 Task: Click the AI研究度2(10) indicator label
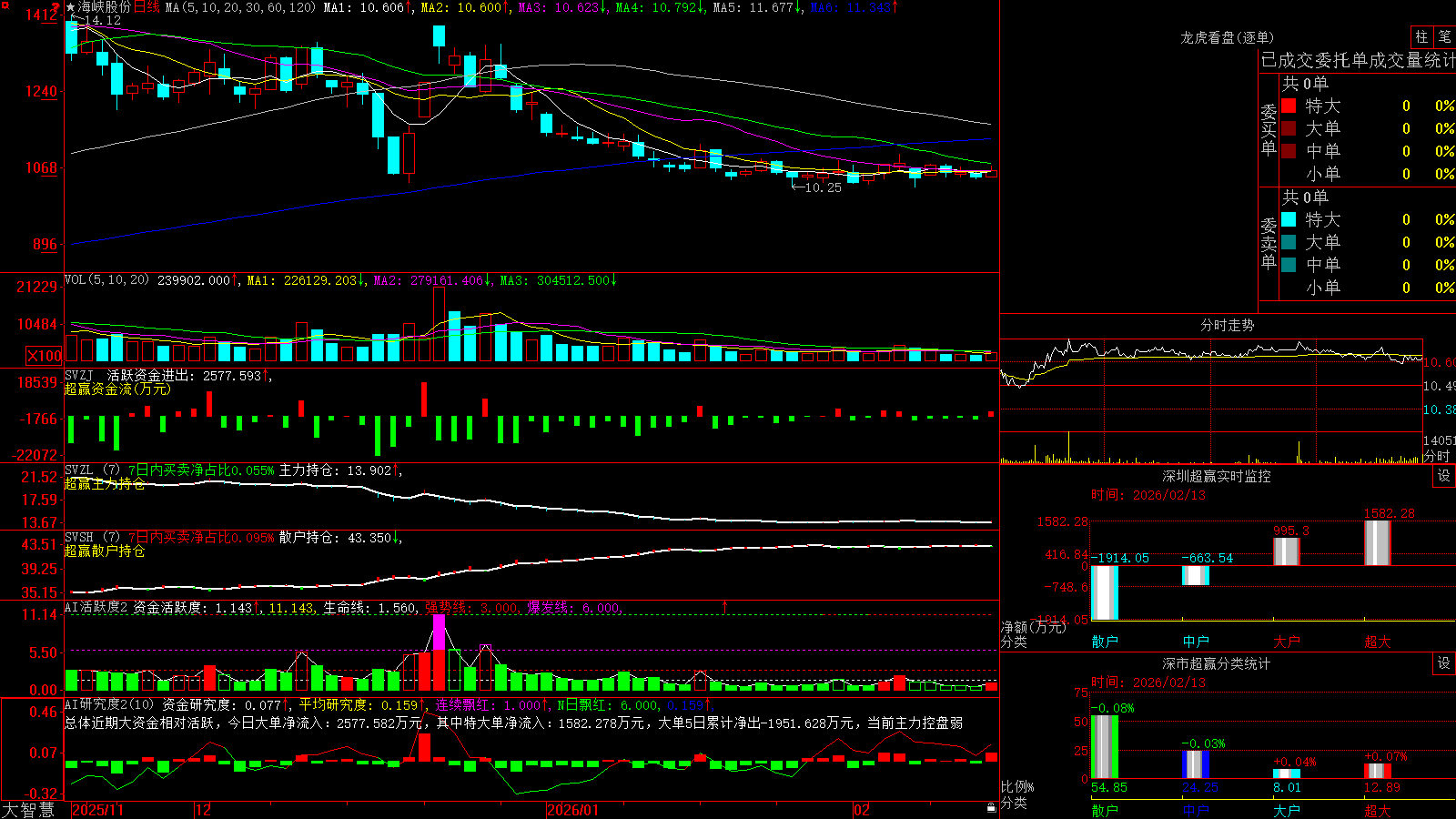coord(109,704)
